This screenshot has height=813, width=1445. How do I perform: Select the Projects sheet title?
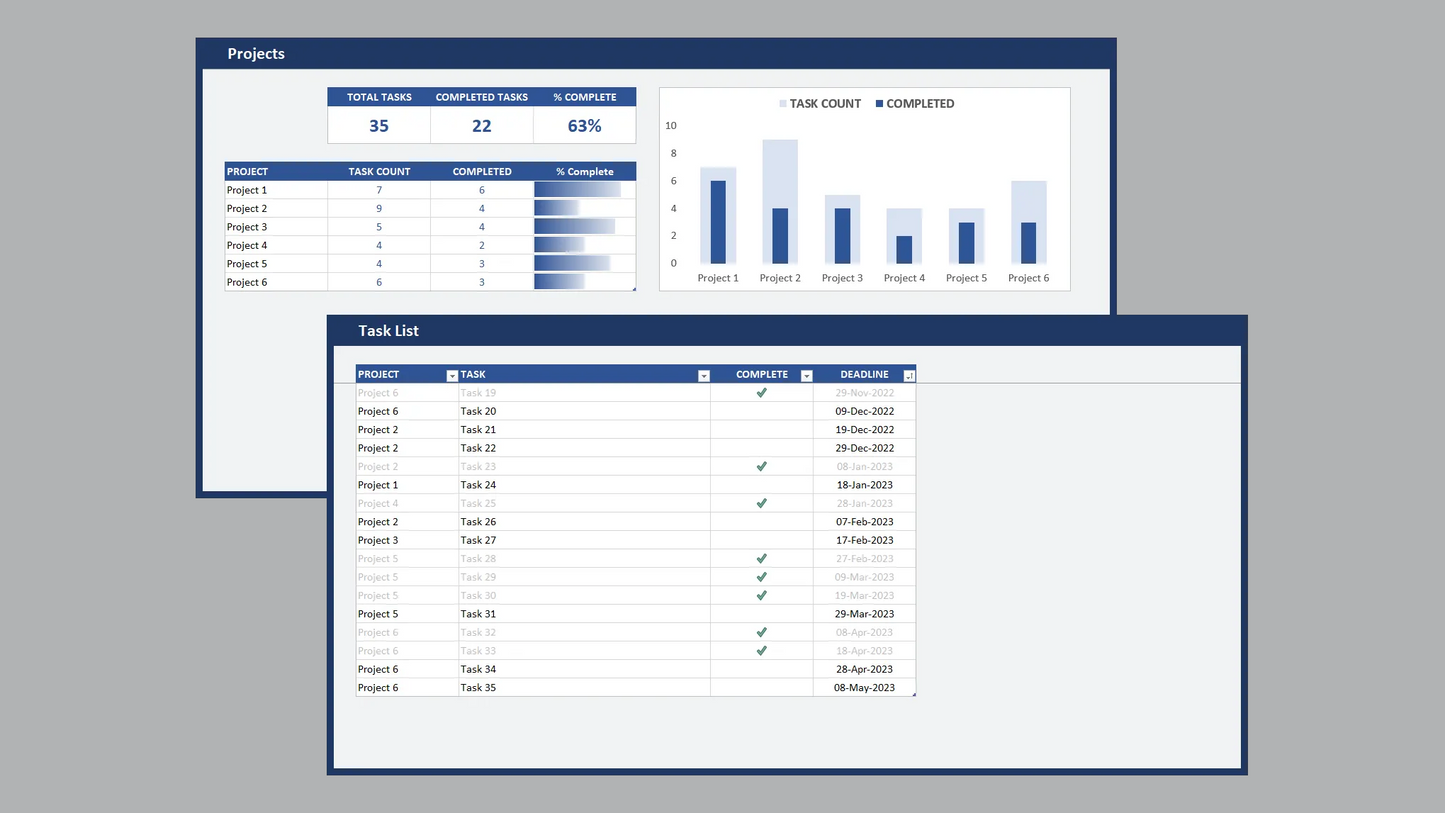point(256,54)
